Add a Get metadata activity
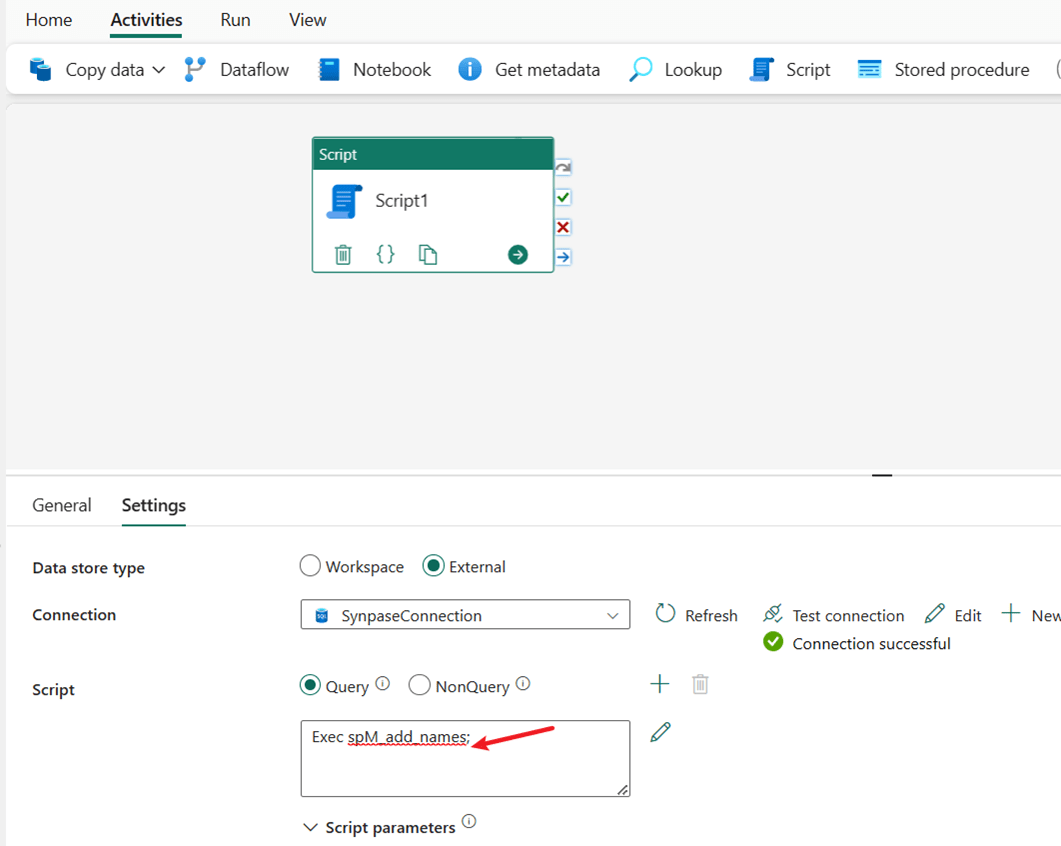 click(x=529, y=69)
